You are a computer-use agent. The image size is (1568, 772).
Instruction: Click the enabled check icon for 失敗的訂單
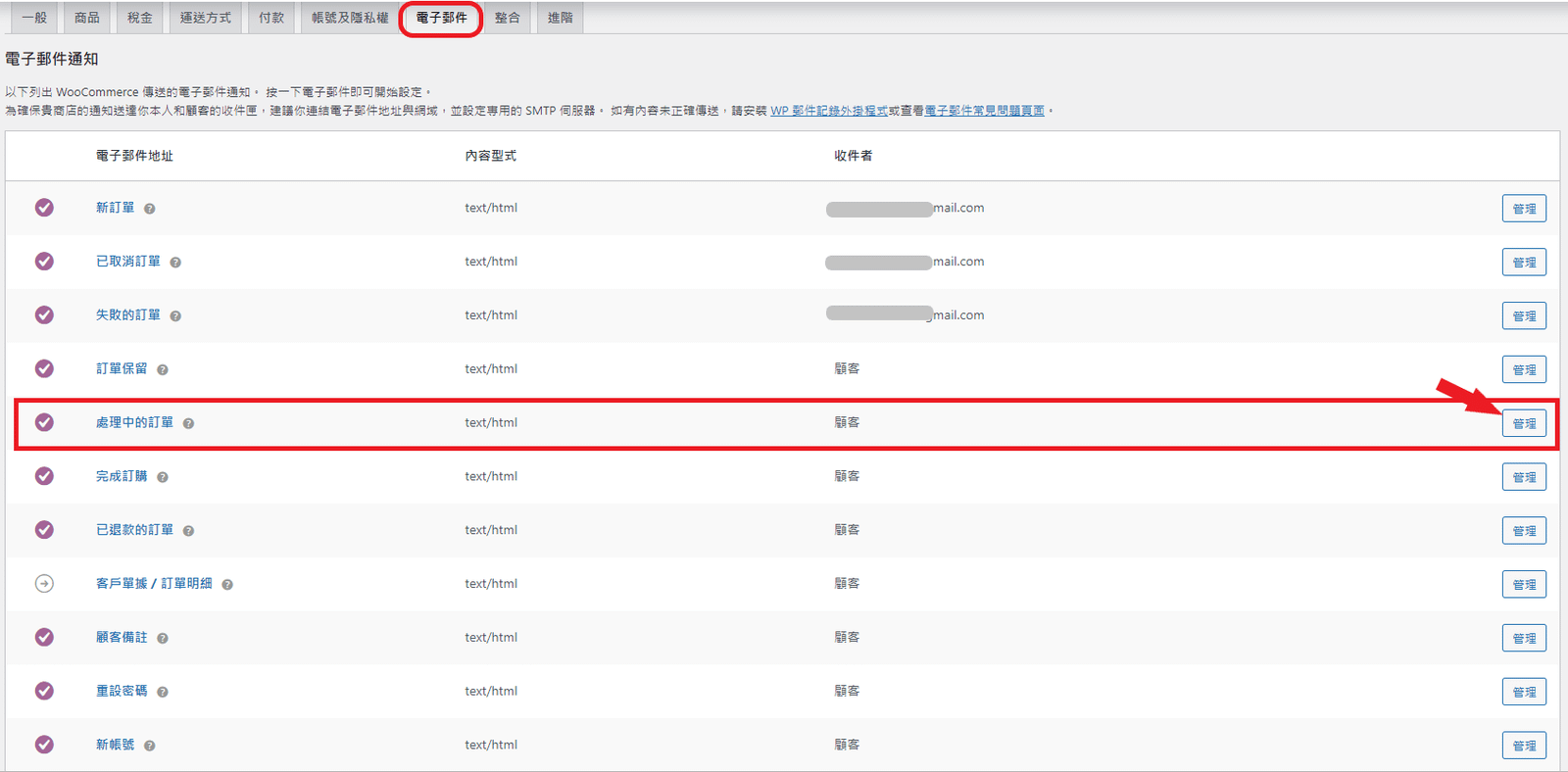click(x=44, y=315)
